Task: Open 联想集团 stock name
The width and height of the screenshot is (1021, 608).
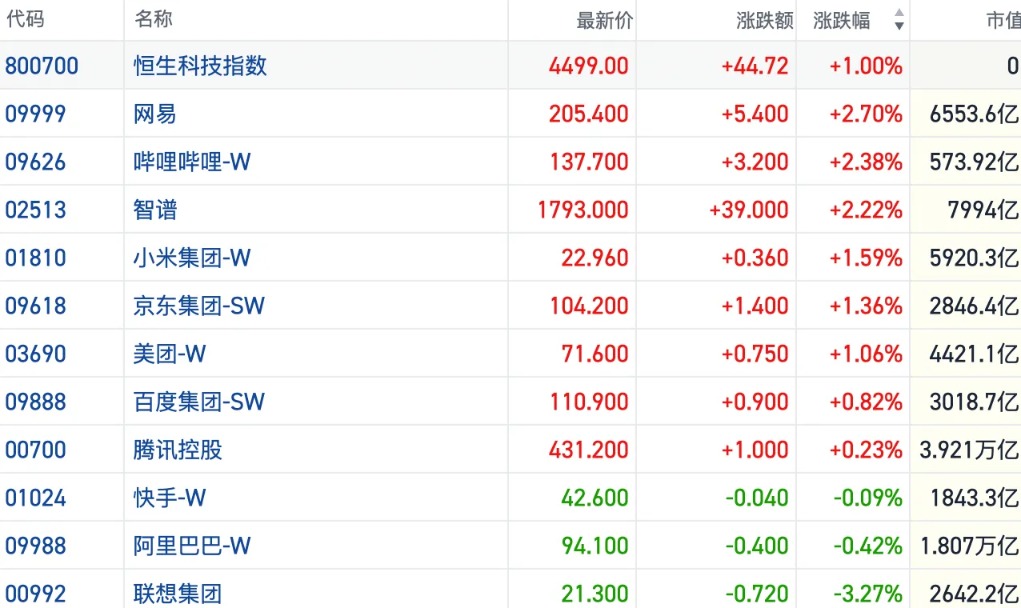Action: pyautogui.click(x=178, y=594)
